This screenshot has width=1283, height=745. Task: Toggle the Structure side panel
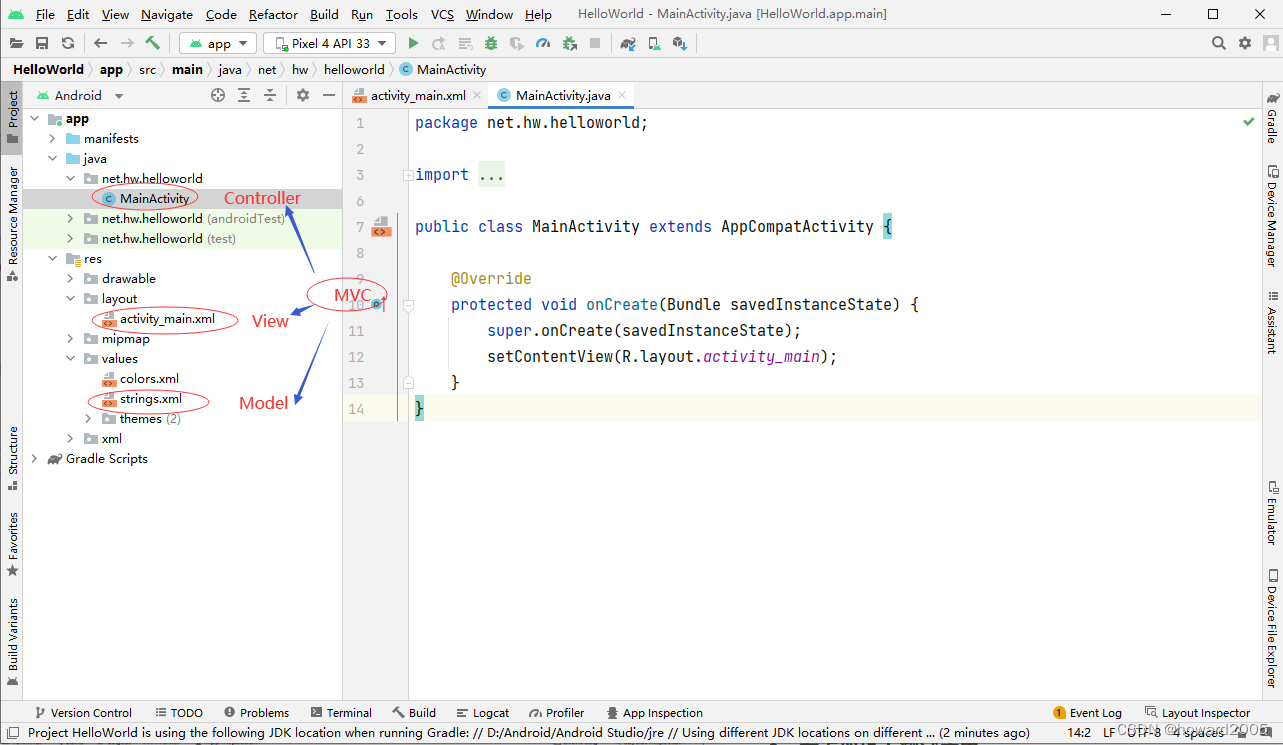pyautogui.click(x=12, y=457)
